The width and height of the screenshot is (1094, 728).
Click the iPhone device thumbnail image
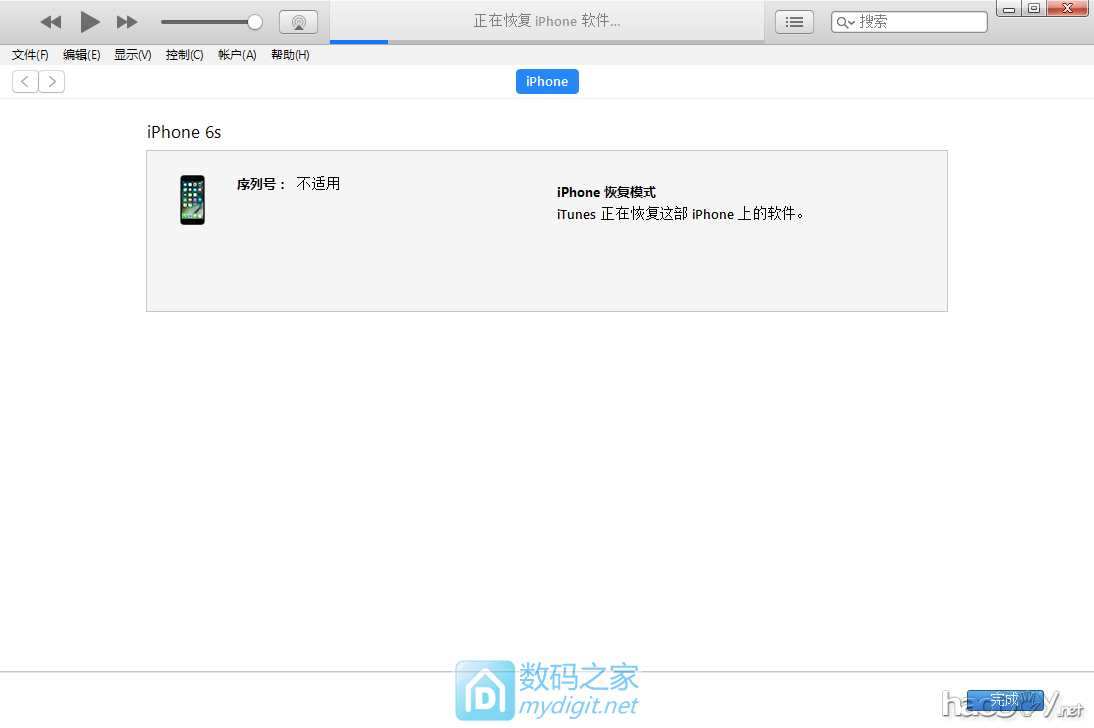(192, 200)
